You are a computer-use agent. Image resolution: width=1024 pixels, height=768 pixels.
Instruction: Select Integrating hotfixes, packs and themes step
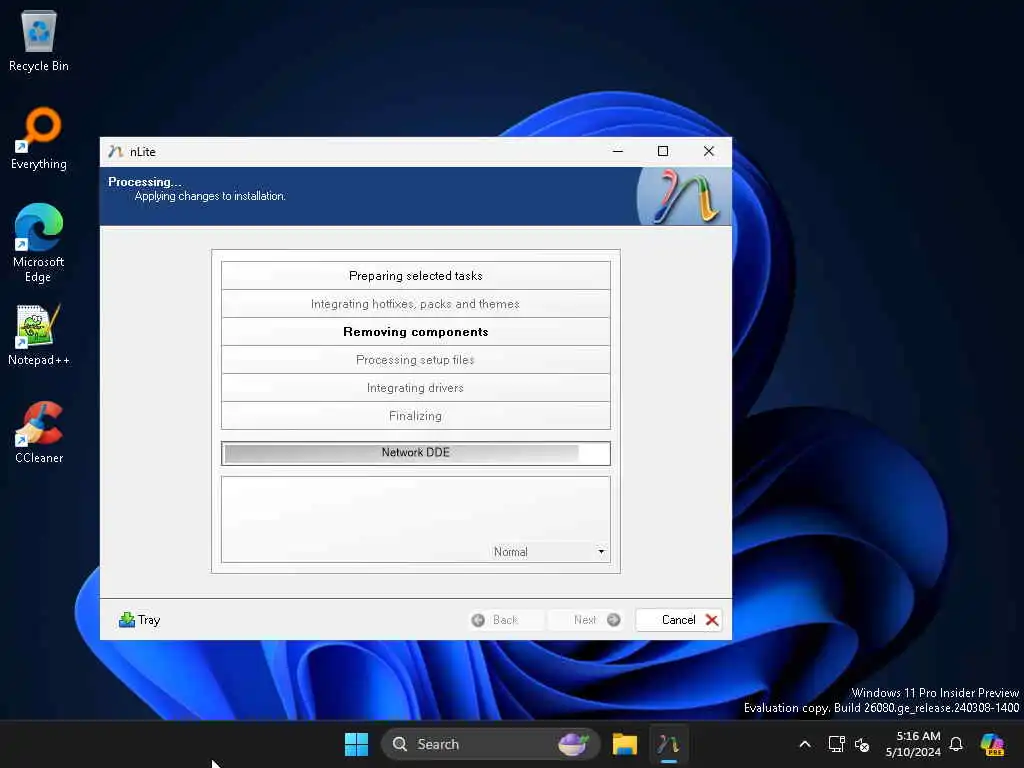pyautogui.click(x=415, y=304)
